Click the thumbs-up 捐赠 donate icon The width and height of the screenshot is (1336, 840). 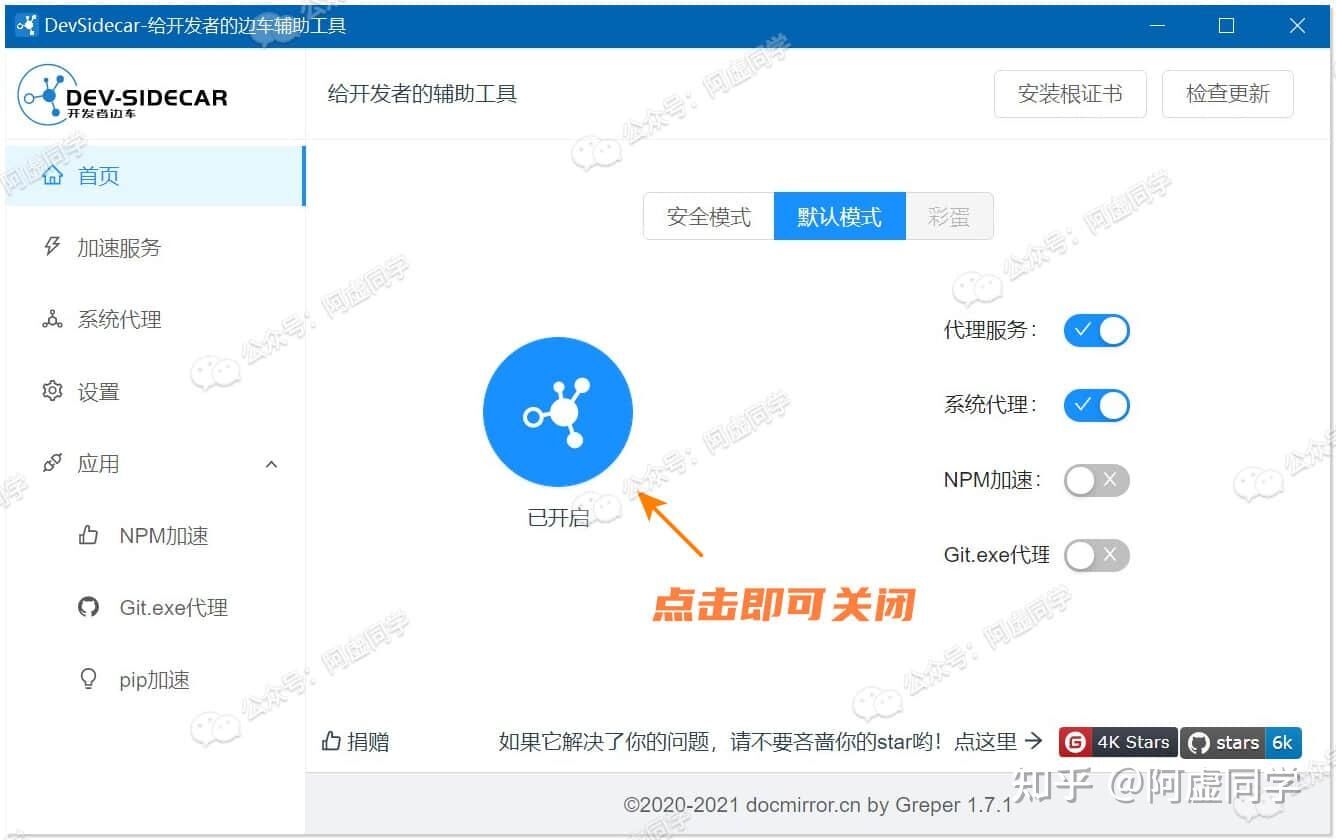coord(332,742)
